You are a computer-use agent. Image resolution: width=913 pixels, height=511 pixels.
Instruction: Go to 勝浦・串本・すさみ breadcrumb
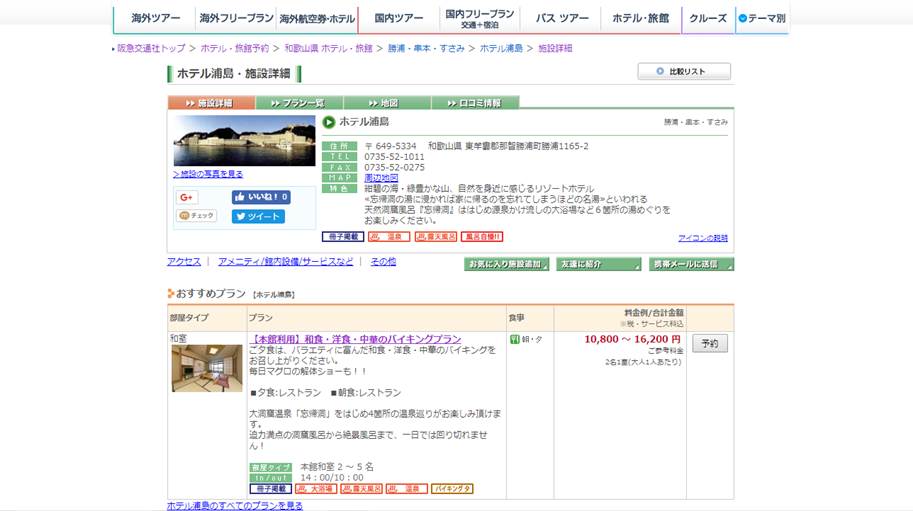point(426,48)
